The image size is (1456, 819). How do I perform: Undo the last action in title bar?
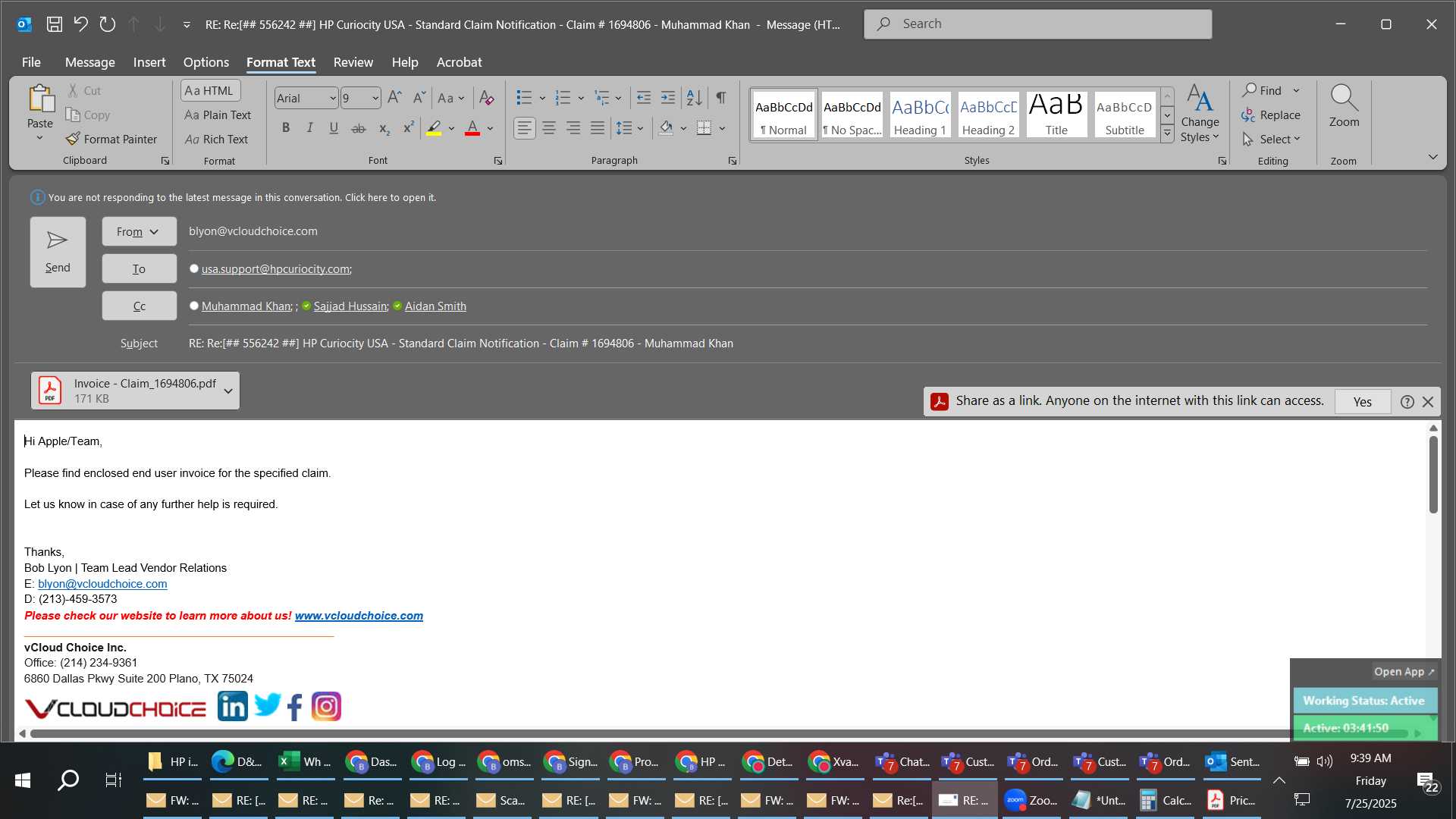tap(80, 24)
